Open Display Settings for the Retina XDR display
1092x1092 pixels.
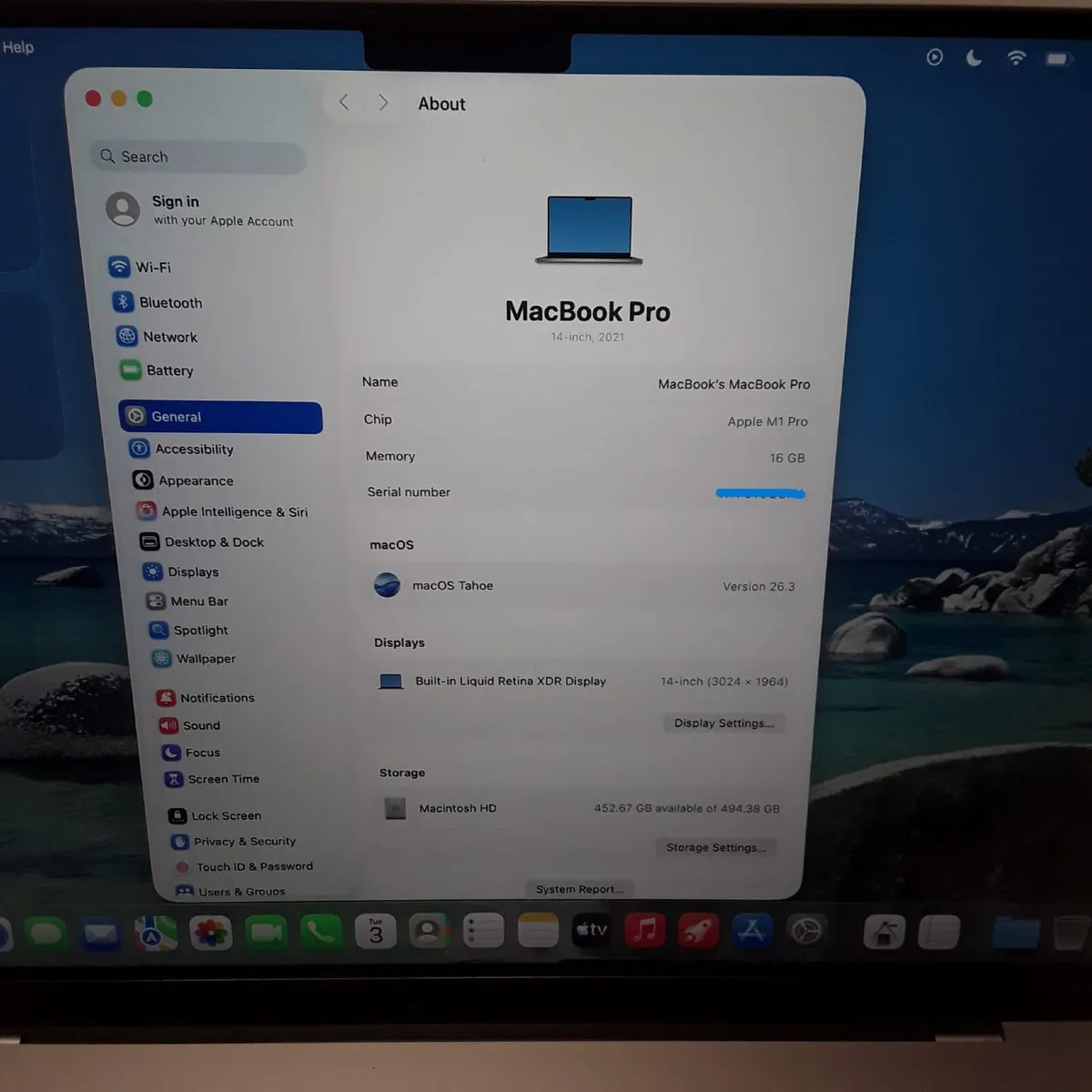pyautogui.click(x=724, y=723)
